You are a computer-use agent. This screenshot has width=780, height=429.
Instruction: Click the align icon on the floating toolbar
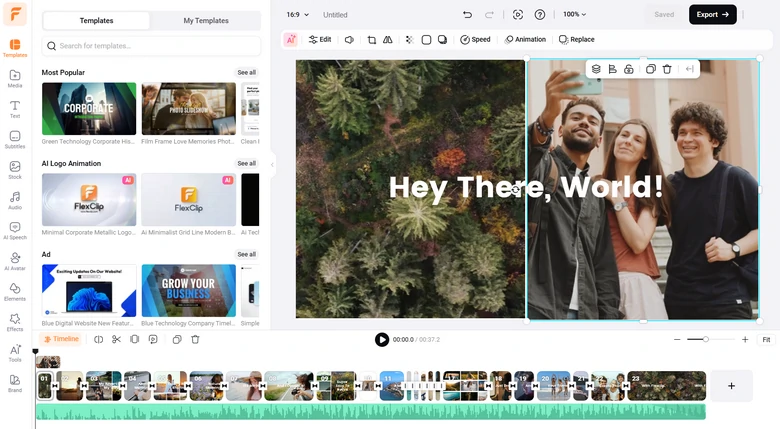pos(612,69)
